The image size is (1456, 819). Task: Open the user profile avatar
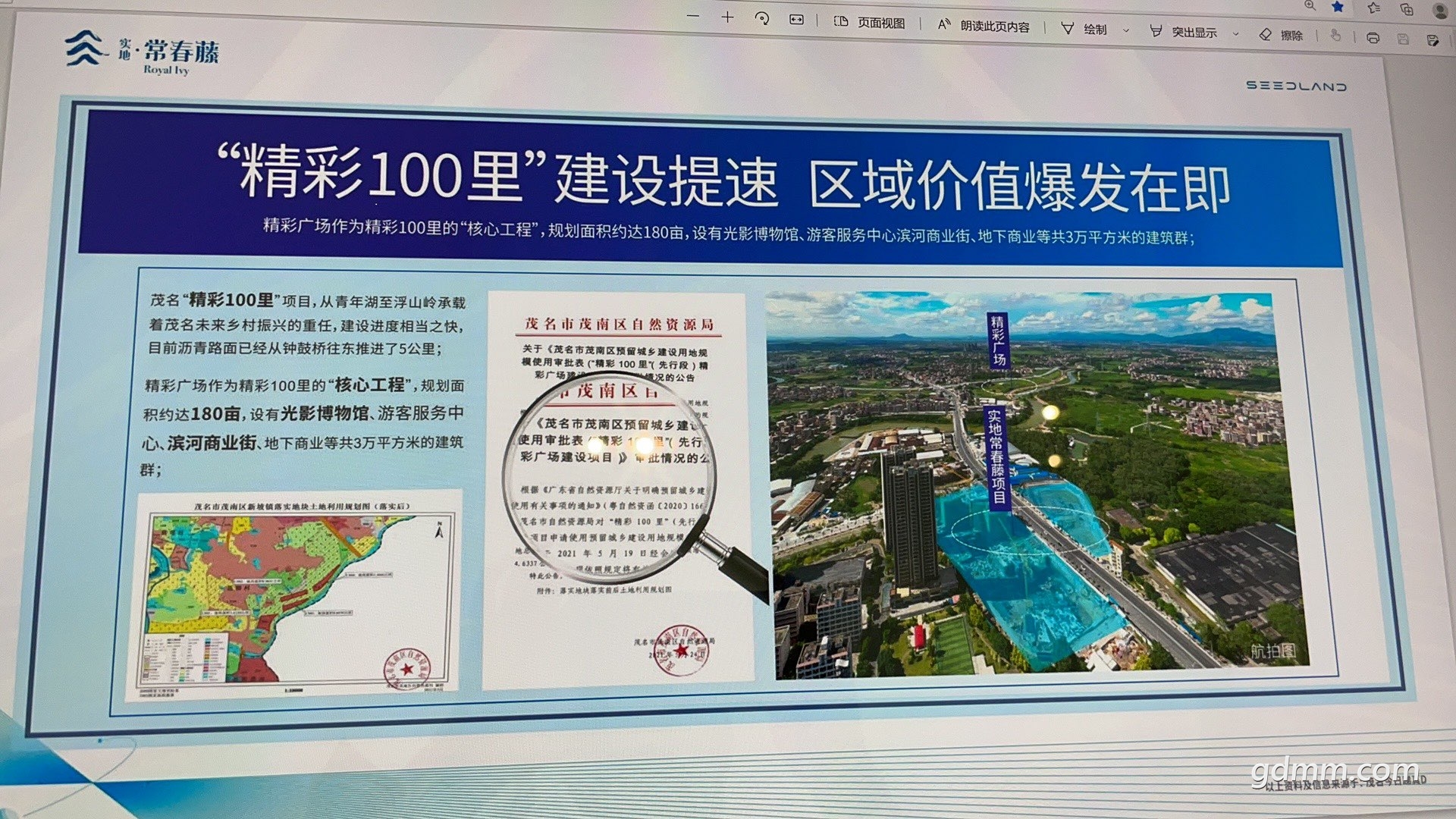tap(1441, 11)
